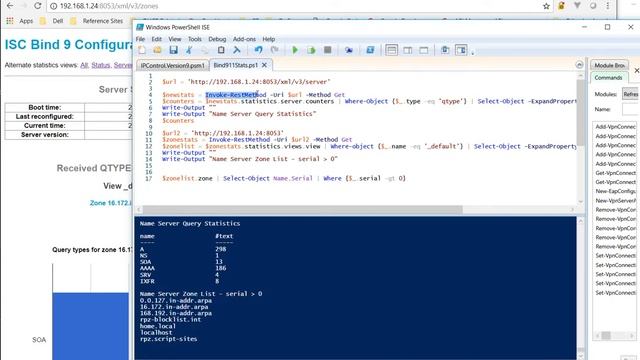The image size is (640, 360).
Task: Start PowerShell.exe in separate window
Action: [370, 50]
